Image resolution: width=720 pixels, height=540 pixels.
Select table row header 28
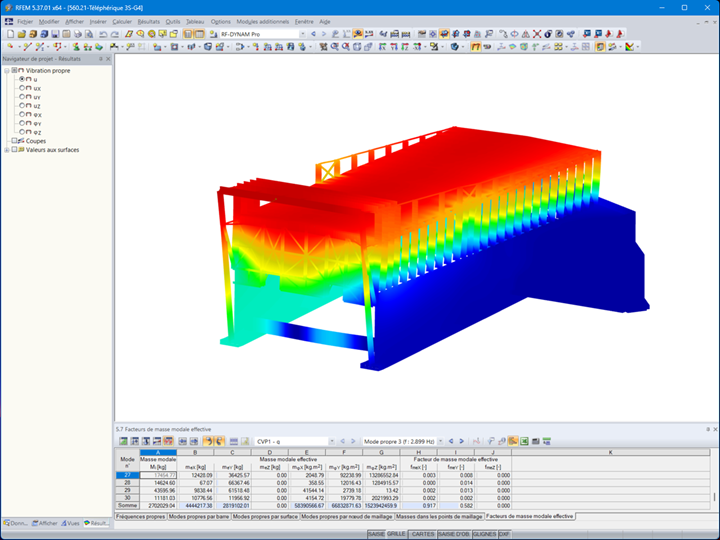(x=127, y=483)
